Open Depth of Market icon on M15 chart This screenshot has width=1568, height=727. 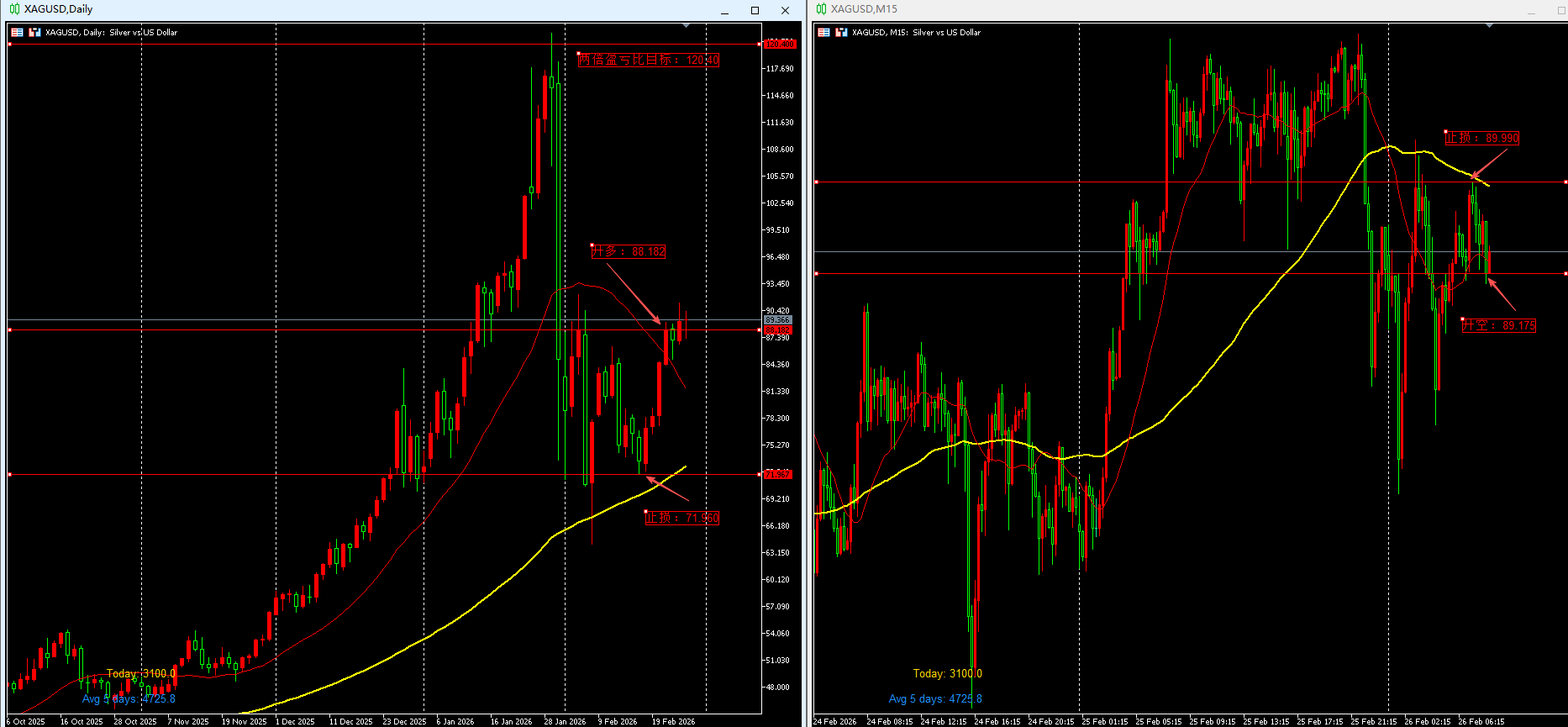point(841,33)
